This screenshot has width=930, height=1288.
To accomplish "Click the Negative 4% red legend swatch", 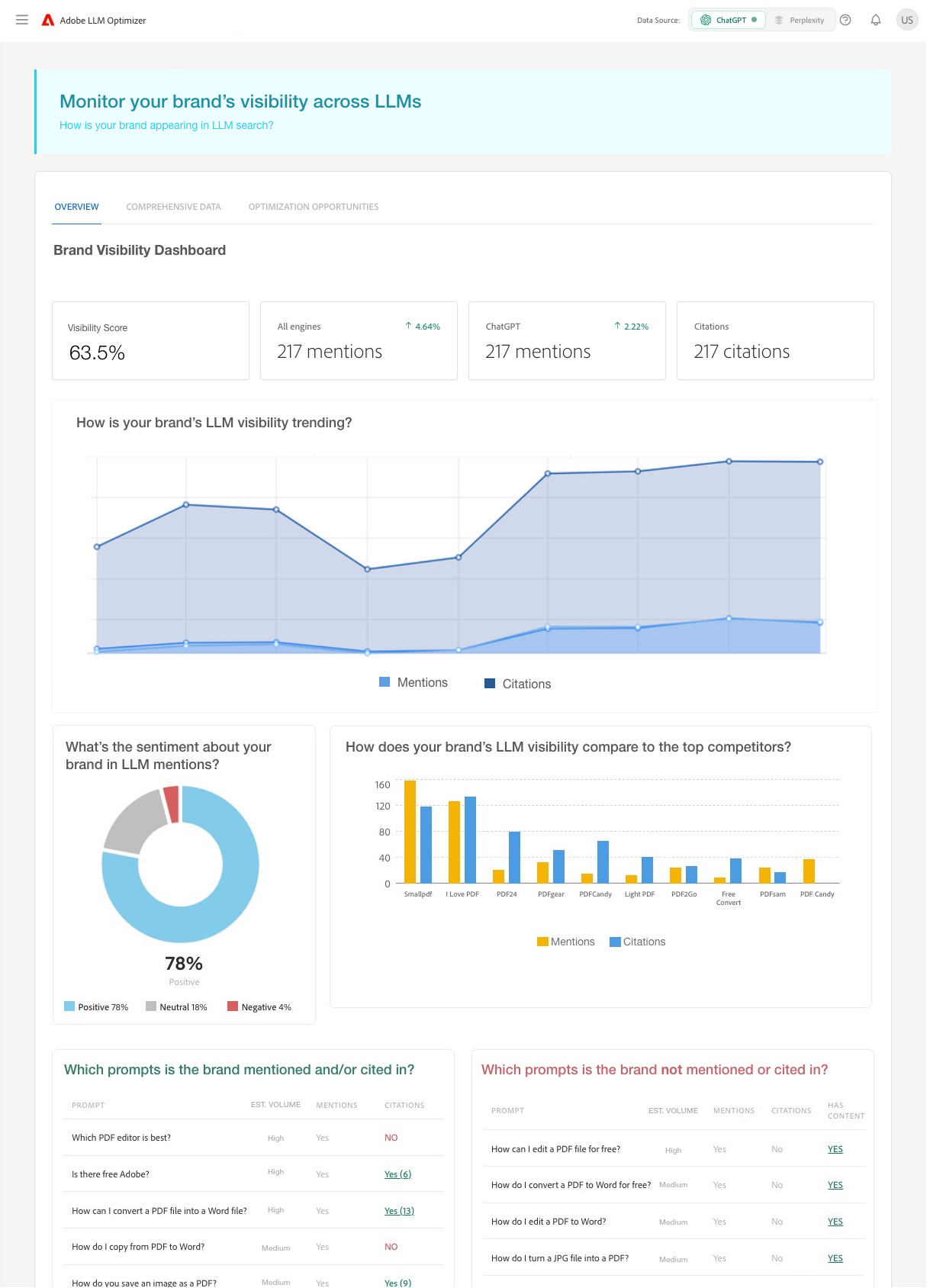I will tap(233, 1006).
